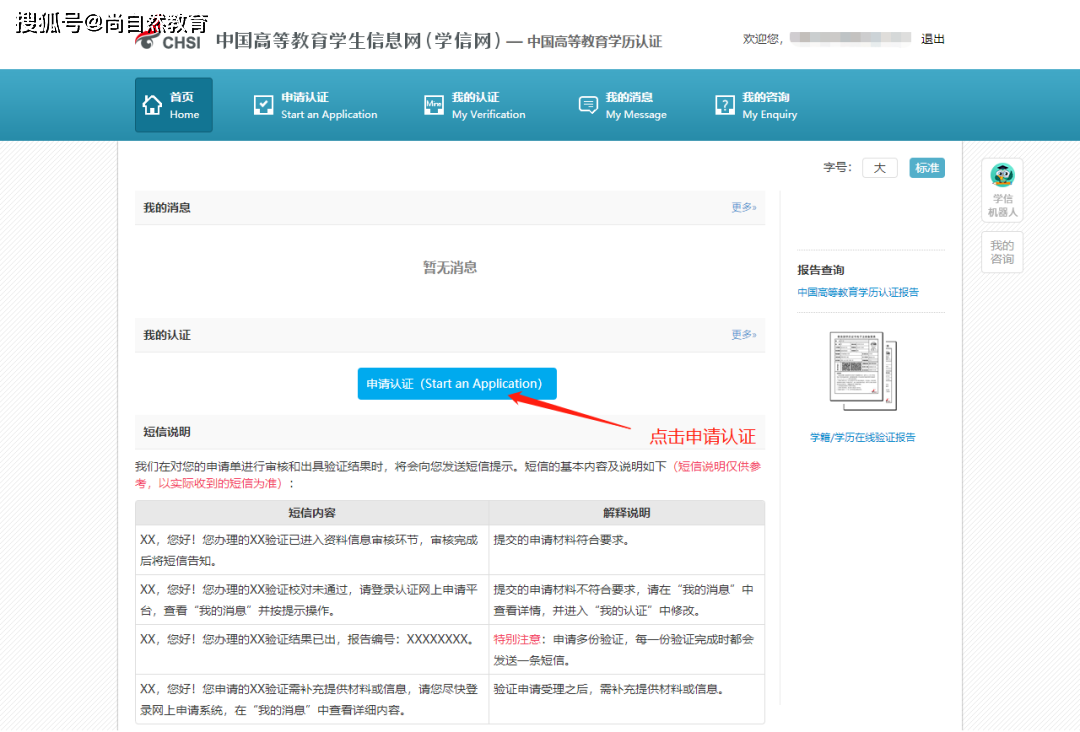
Task: Open the 我的咨询 sidebar panel
Action: 1001,251
